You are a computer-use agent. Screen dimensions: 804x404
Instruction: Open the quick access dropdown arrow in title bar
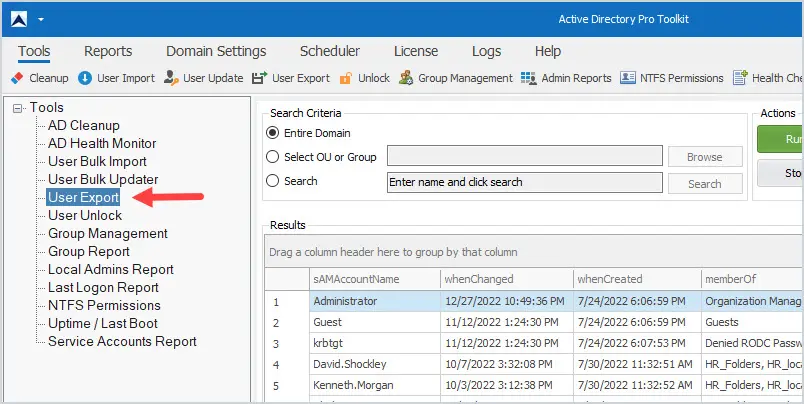pos(41,20)
